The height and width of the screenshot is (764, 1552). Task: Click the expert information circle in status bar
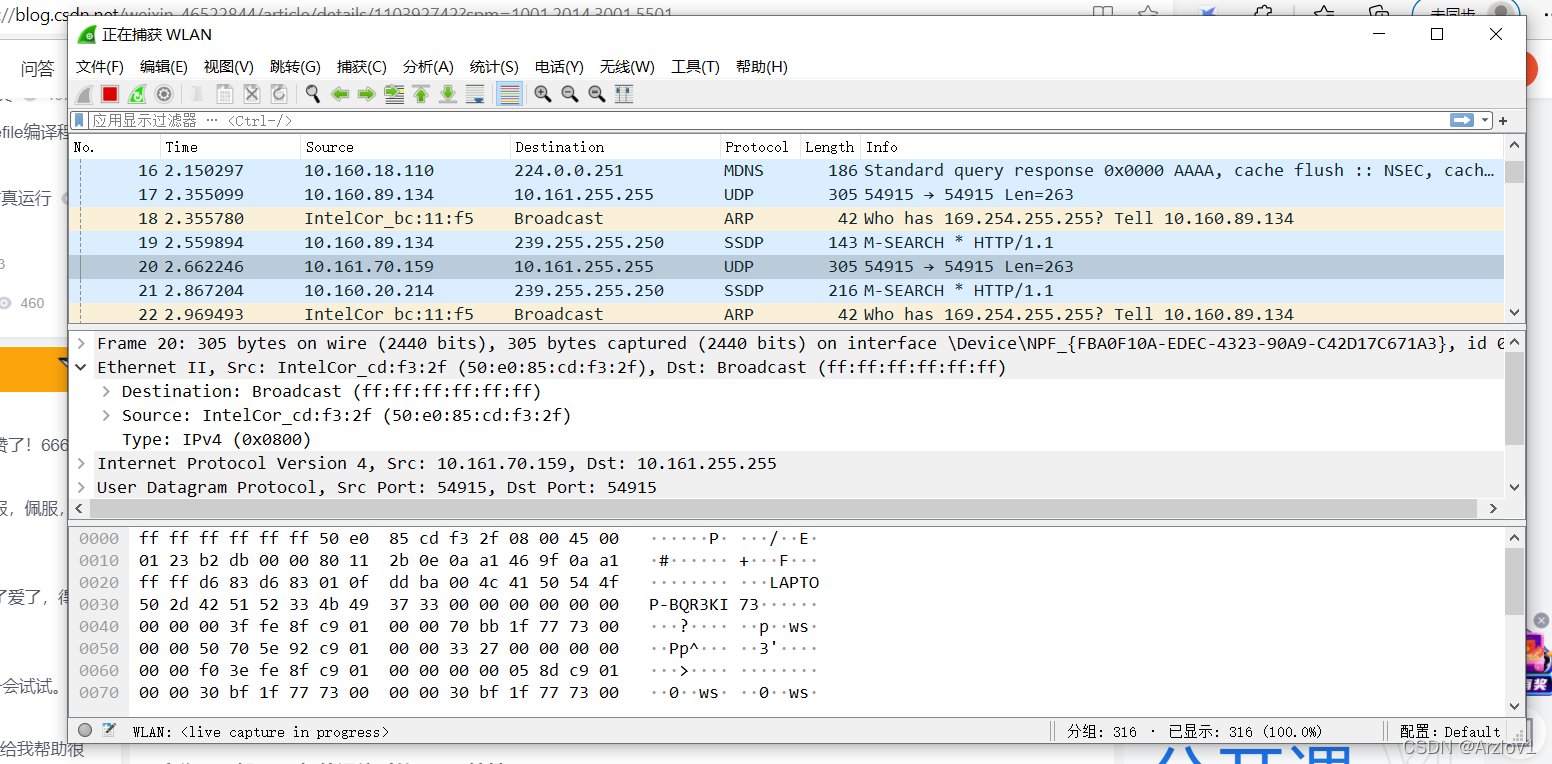click(x=85, y=730)
